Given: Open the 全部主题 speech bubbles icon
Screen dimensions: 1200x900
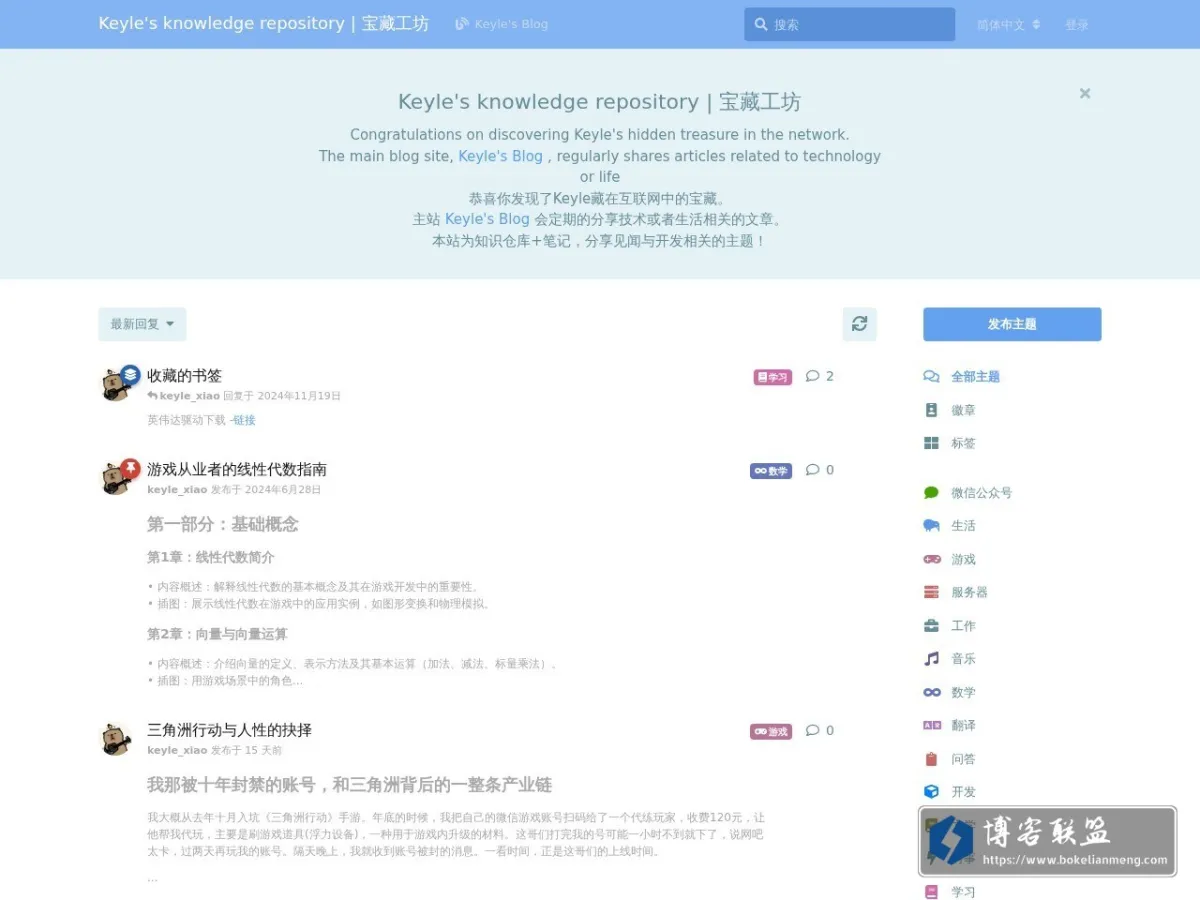Looking at the screenshot, I should pos(931,377).
